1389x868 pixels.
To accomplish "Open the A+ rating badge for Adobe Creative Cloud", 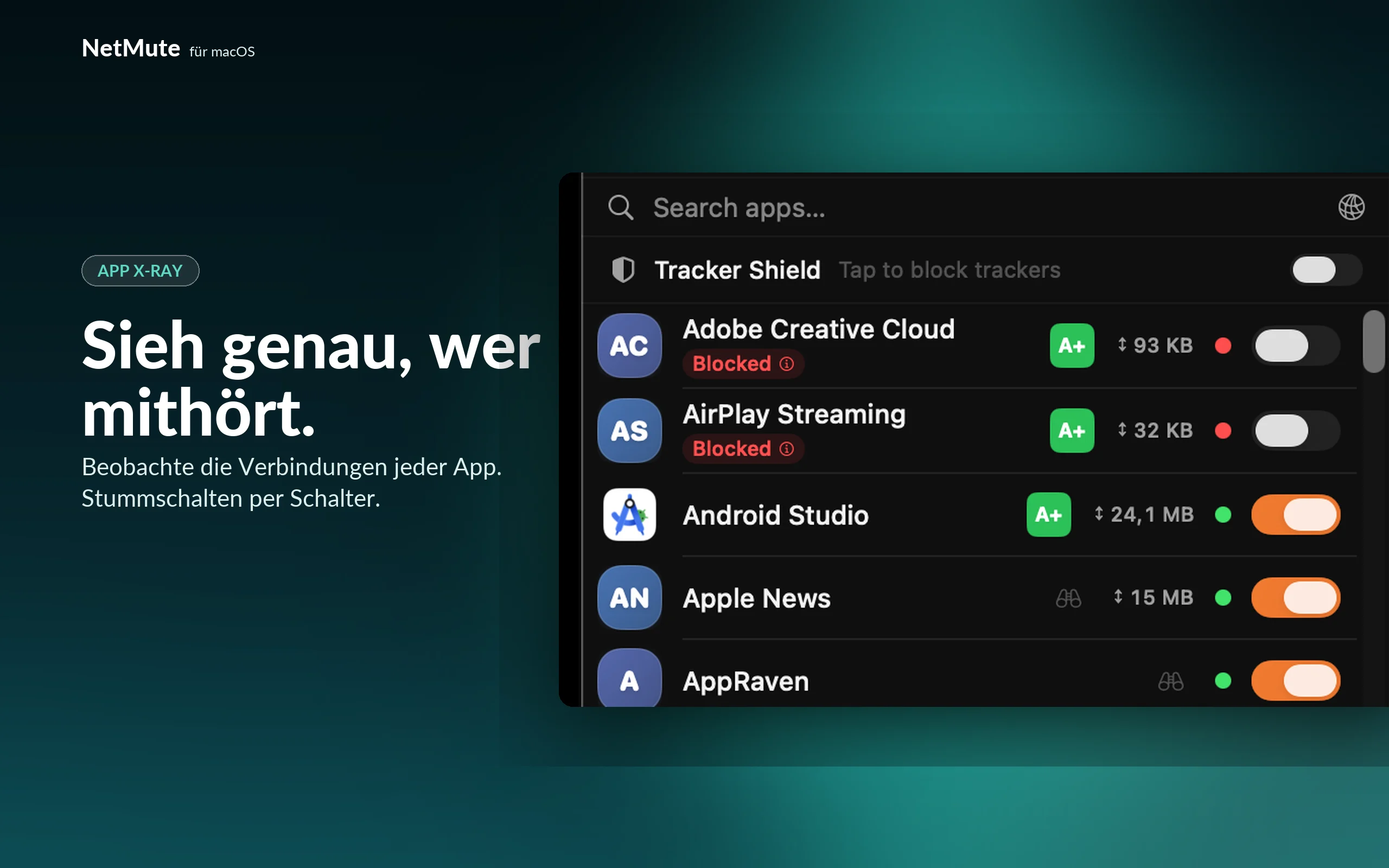I will (x=1072, y=346).
